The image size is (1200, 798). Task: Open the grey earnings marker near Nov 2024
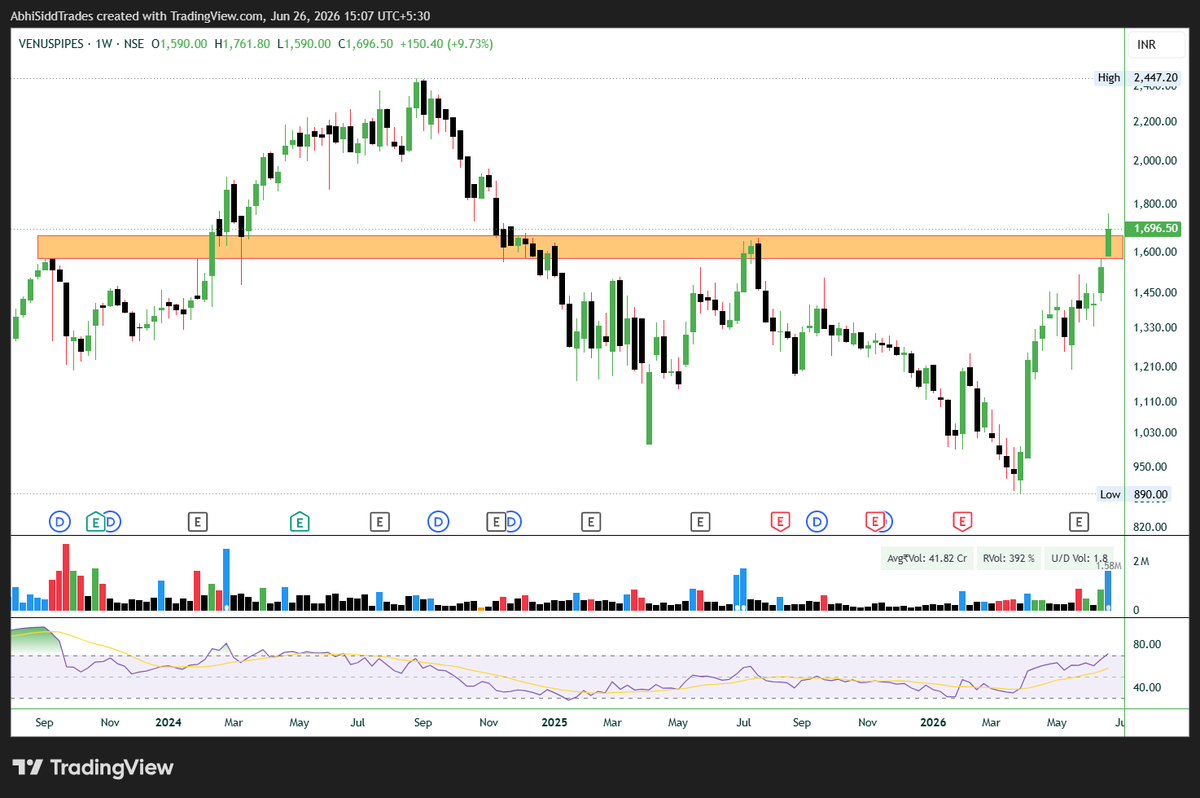(x=495, y=521)
